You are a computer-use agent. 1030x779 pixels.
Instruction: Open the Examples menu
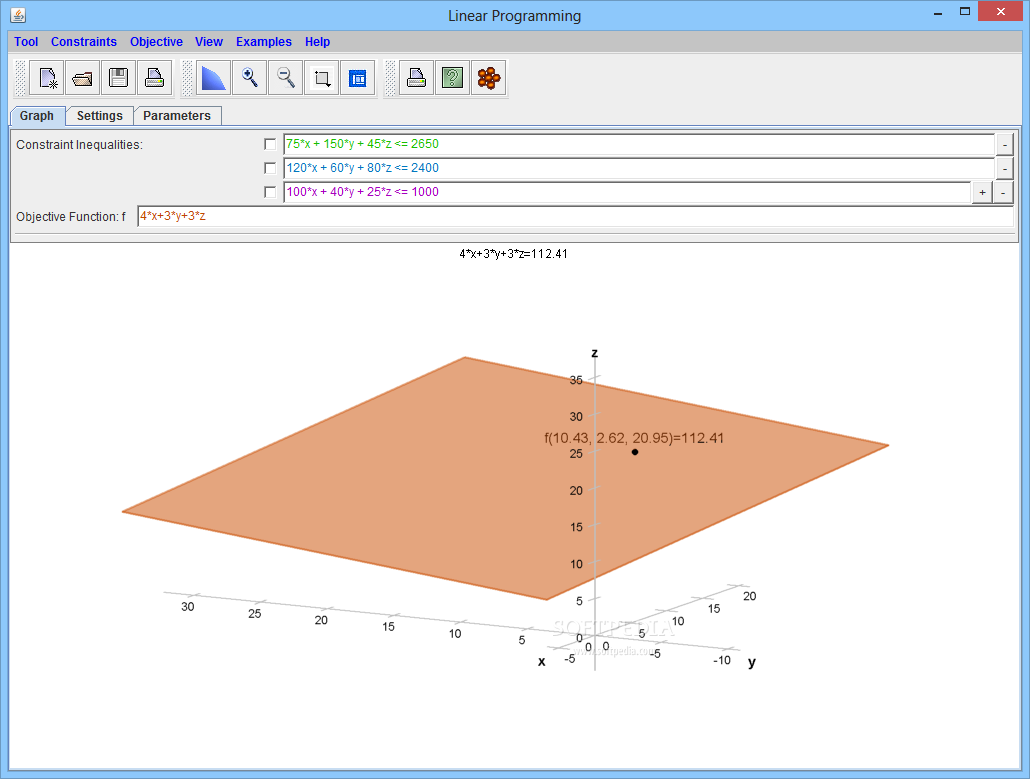(x=263, y=41)
